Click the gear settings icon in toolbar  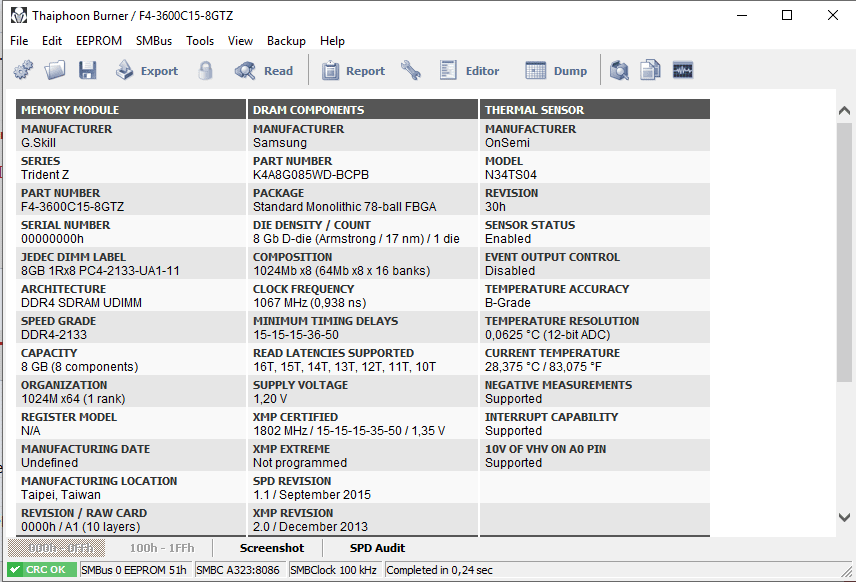23,70
